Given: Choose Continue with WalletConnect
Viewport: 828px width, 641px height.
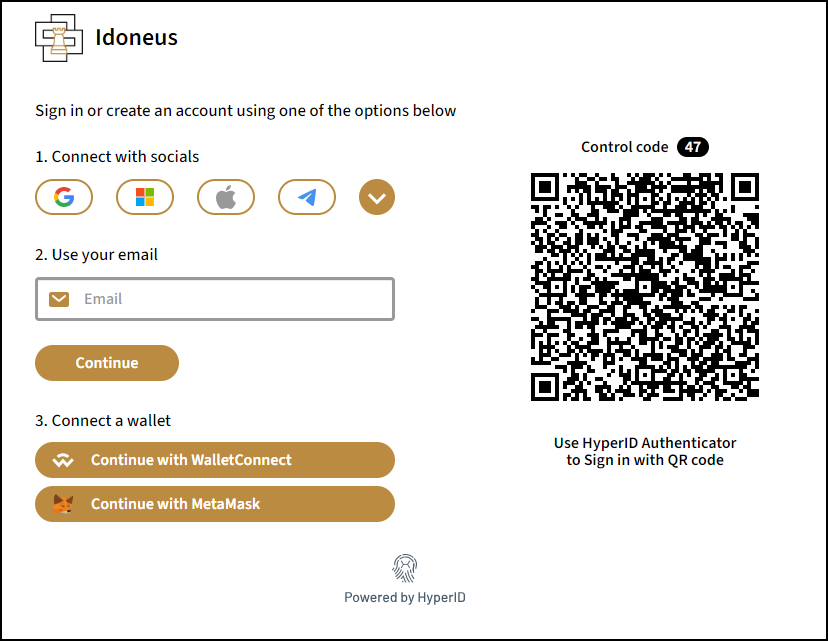Looking at the screenshot, I should coord(215,460).
